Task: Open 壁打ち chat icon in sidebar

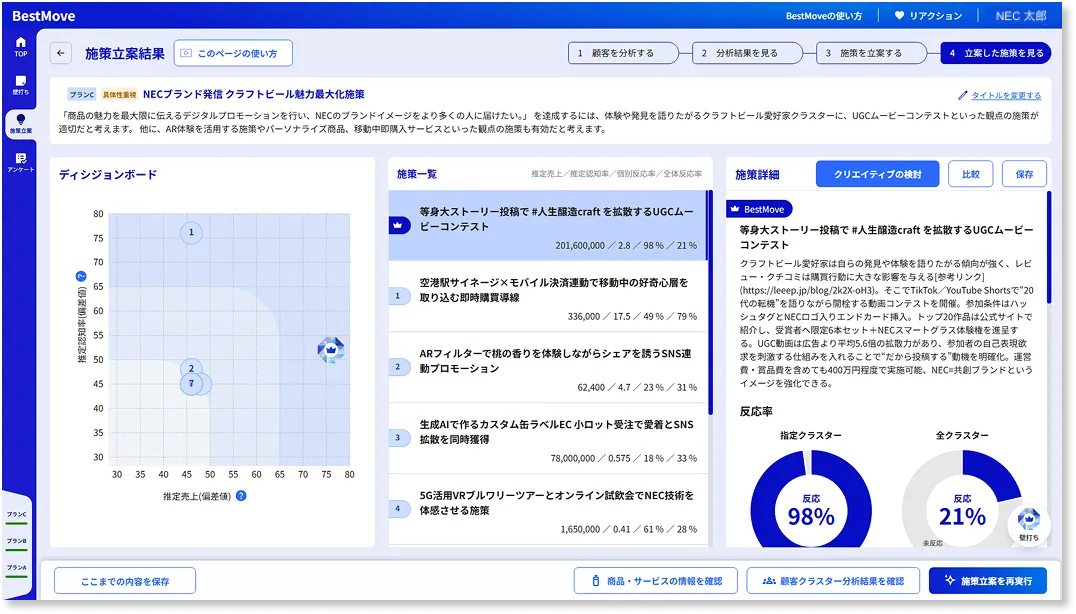Action: click(21, 85)
